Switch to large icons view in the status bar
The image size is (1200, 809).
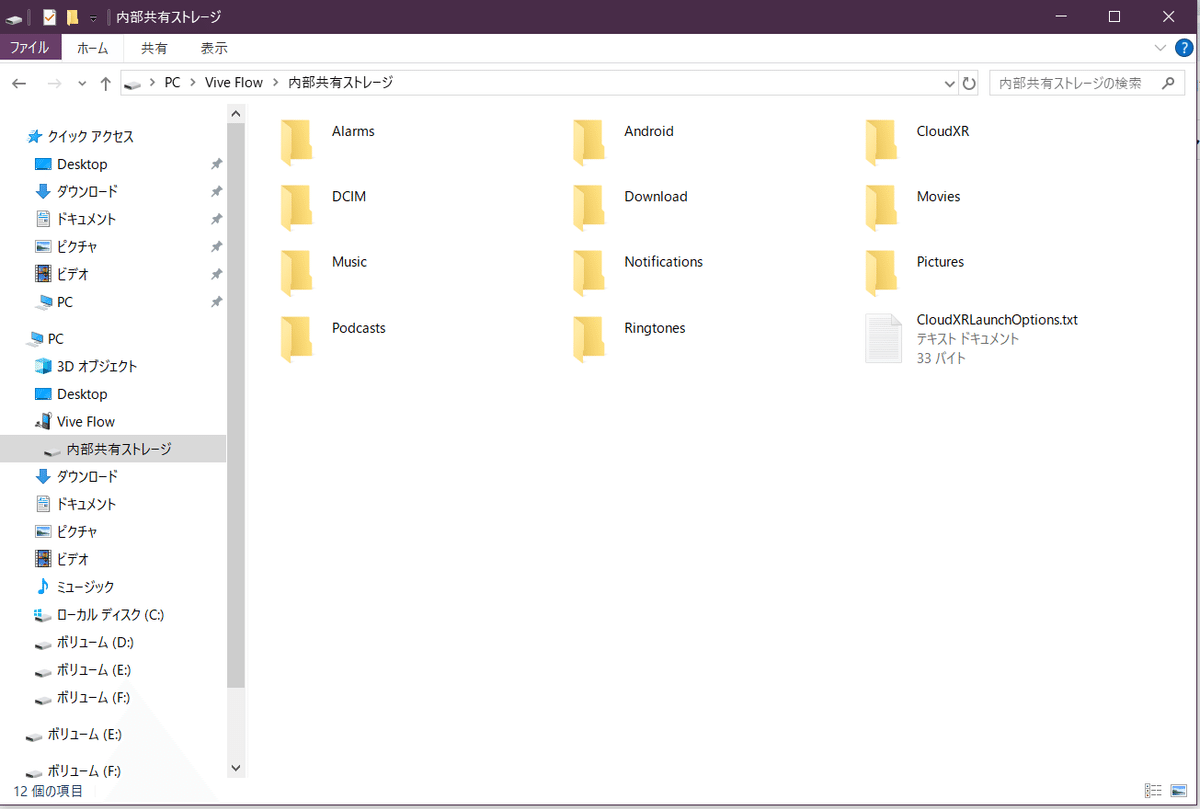1178,790
